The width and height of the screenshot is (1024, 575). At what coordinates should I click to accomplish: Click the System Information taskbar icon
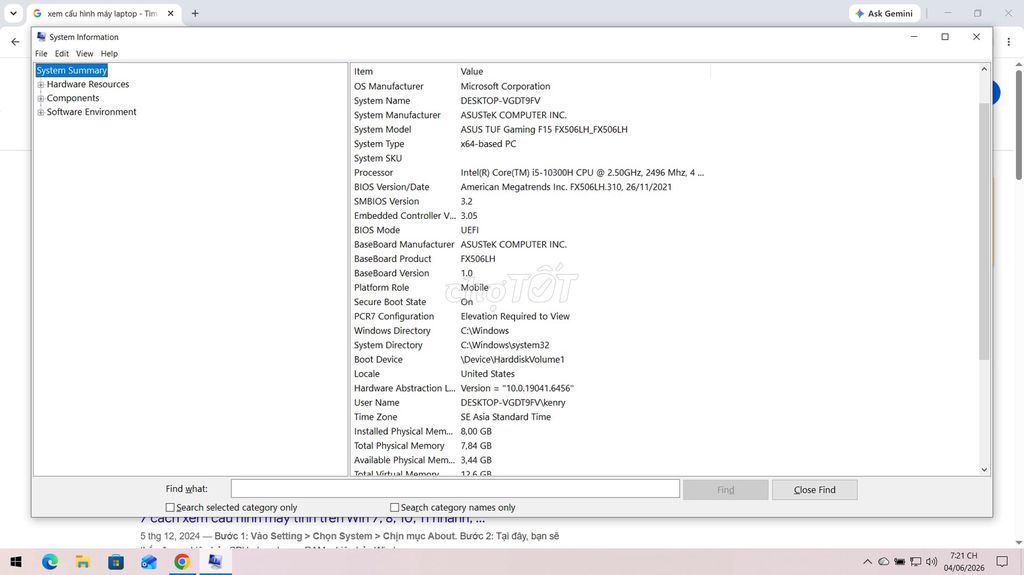click(x=215, y=561)
